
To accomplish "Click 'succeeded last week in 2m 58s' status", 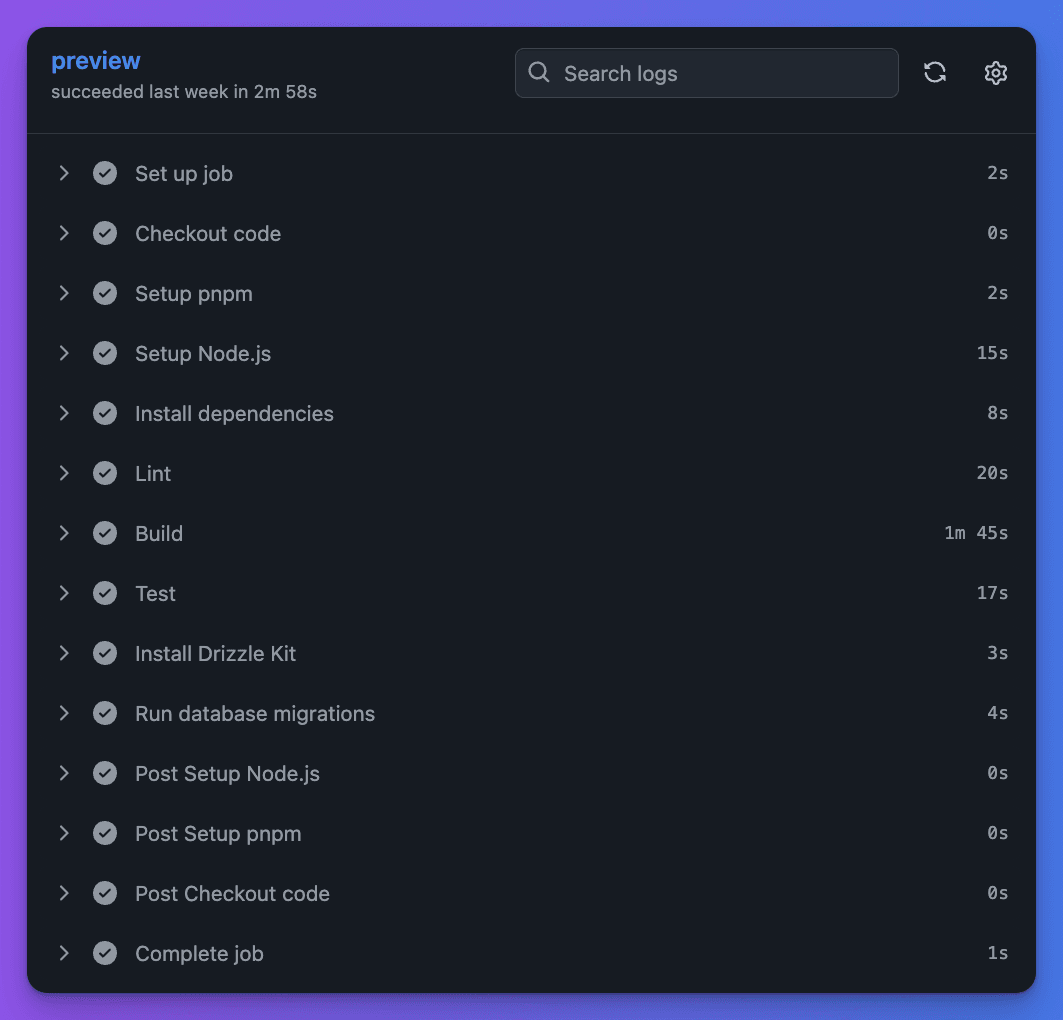I will (184, 91).
